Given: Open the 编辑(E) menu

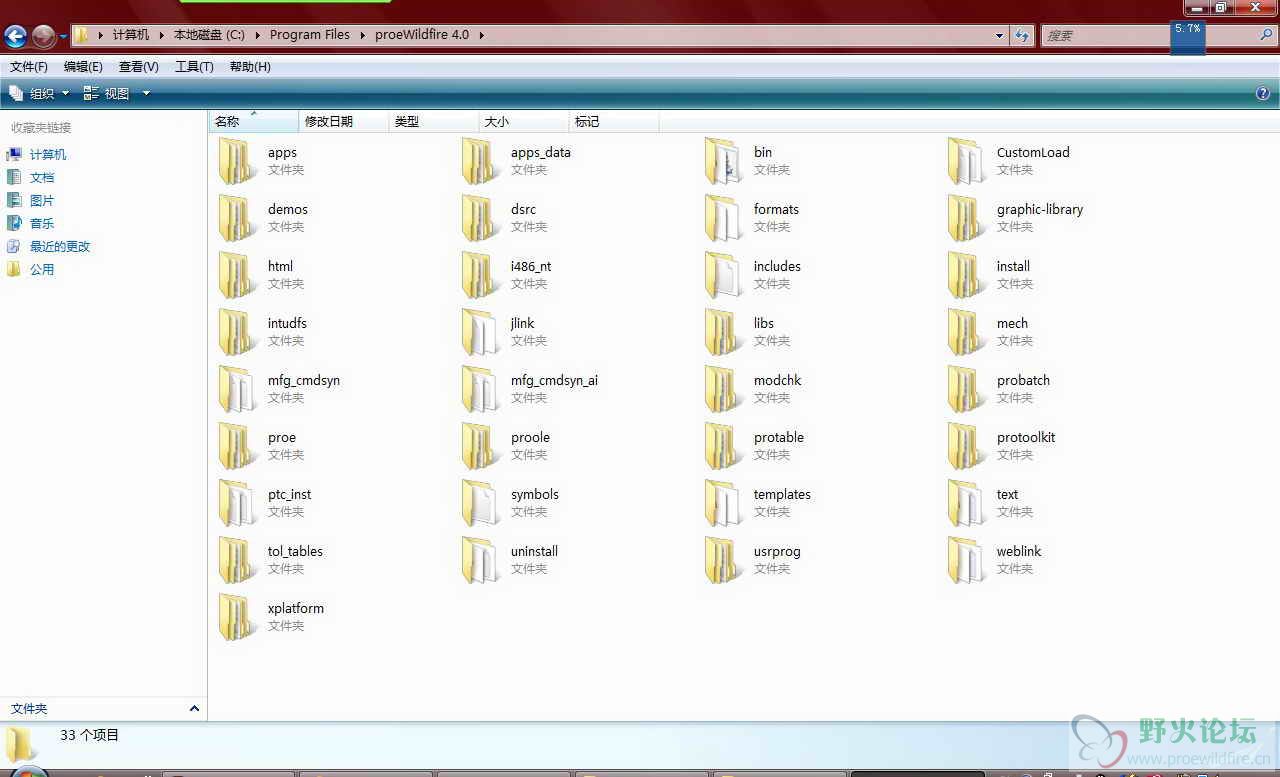Looking at the screenshot, I should tap(83, 67).
